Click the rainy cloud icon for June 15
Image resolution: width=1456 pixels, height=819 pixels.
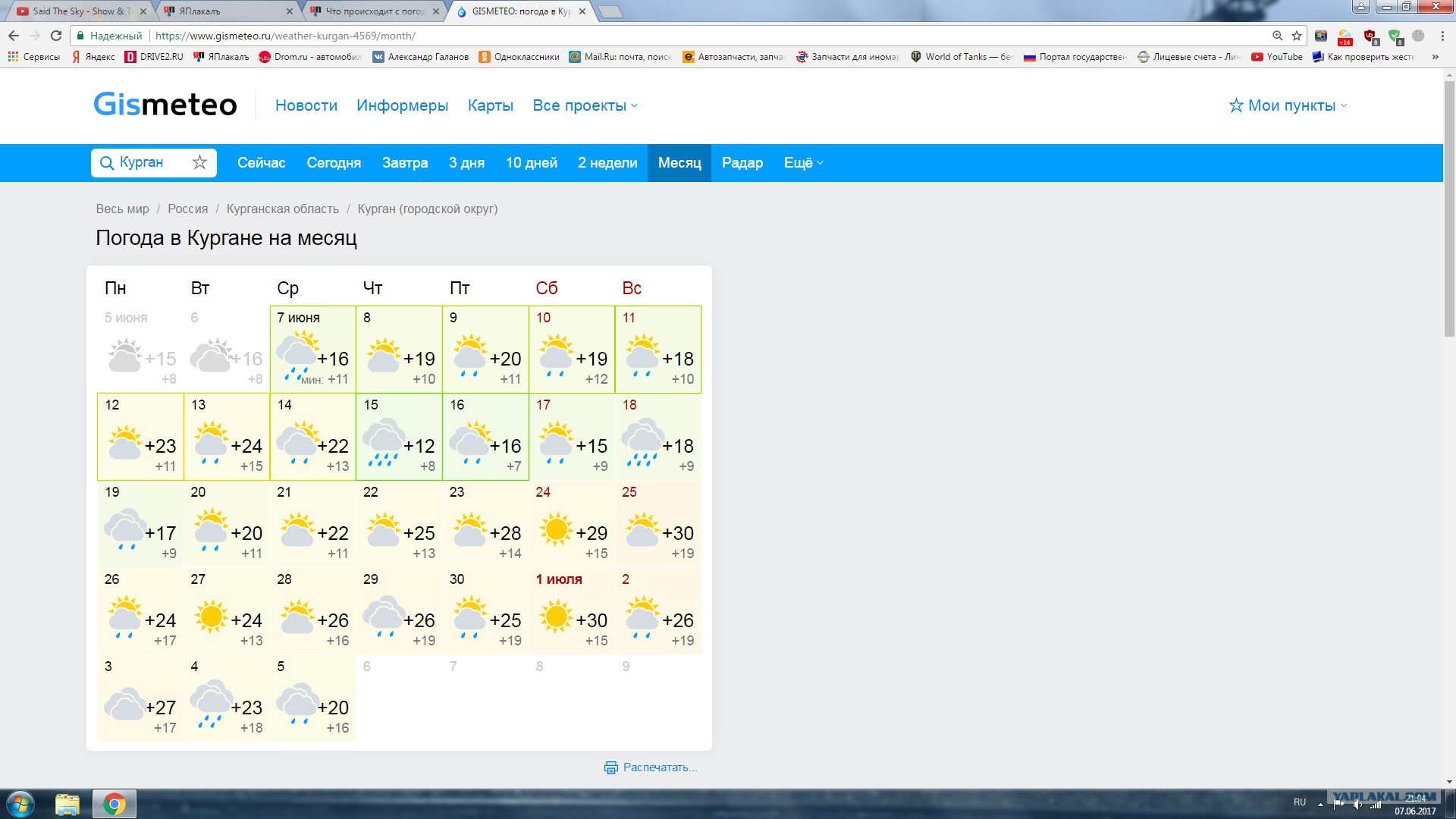(x=383, y=443)
